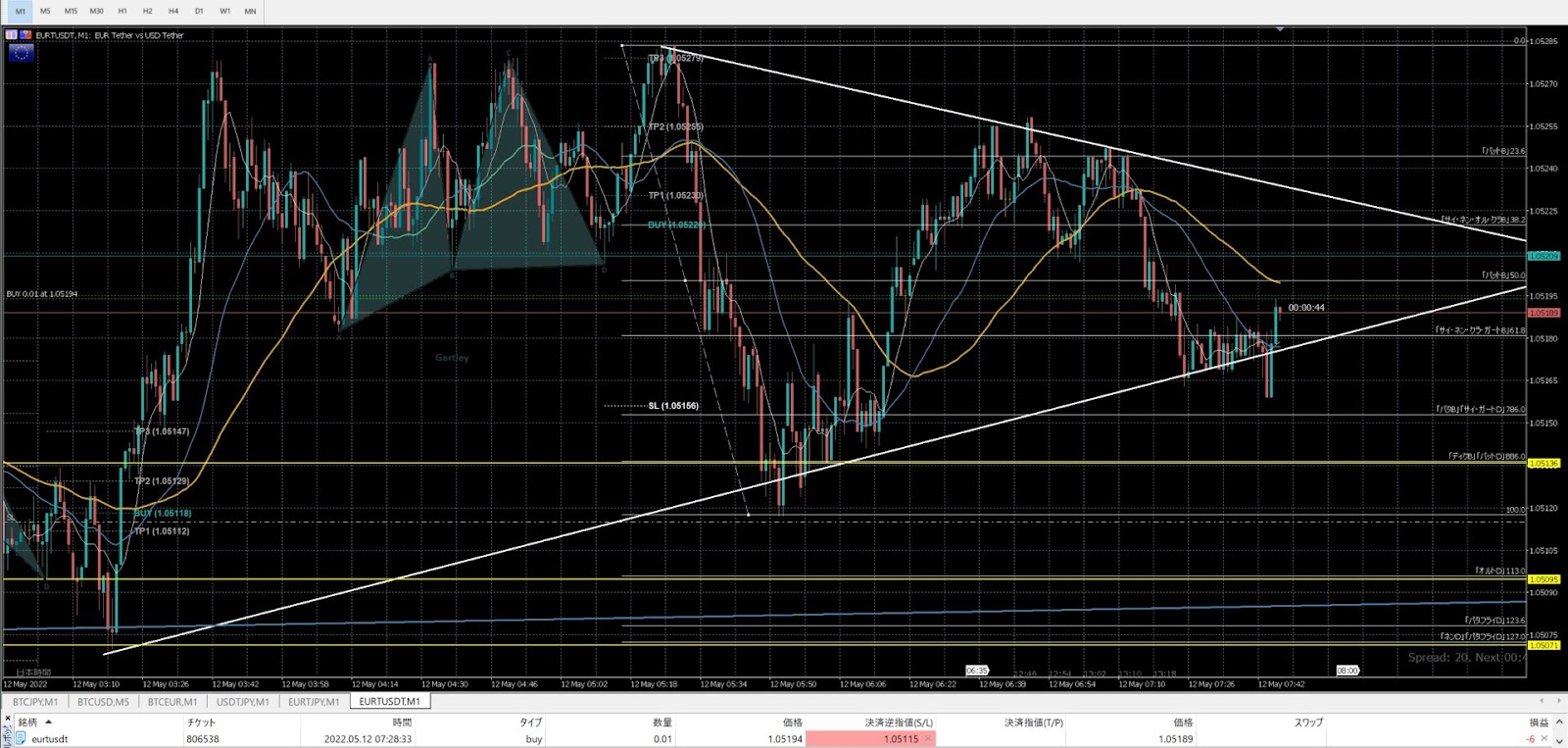Click the eurtusdt order document icon
Screen dimensions: 1568x748
21,739
